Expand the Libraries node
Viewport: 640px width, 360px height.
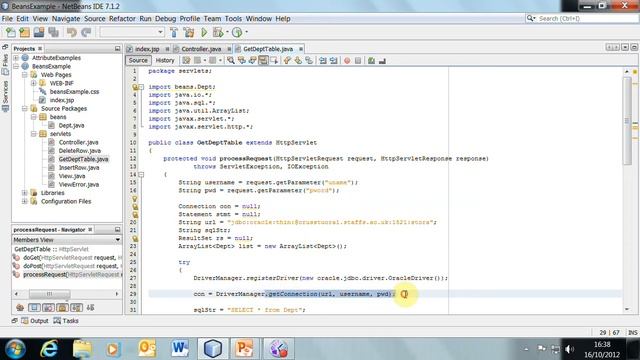24,193
